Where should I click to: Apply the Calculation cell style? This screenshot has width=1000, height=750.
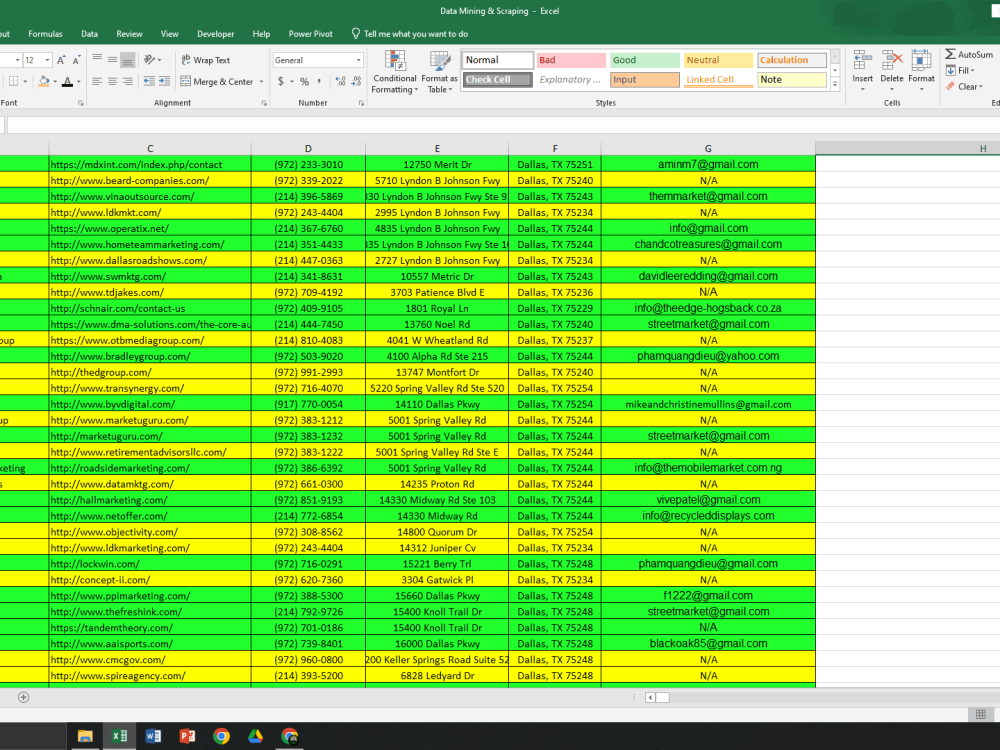tap(792, 60)
